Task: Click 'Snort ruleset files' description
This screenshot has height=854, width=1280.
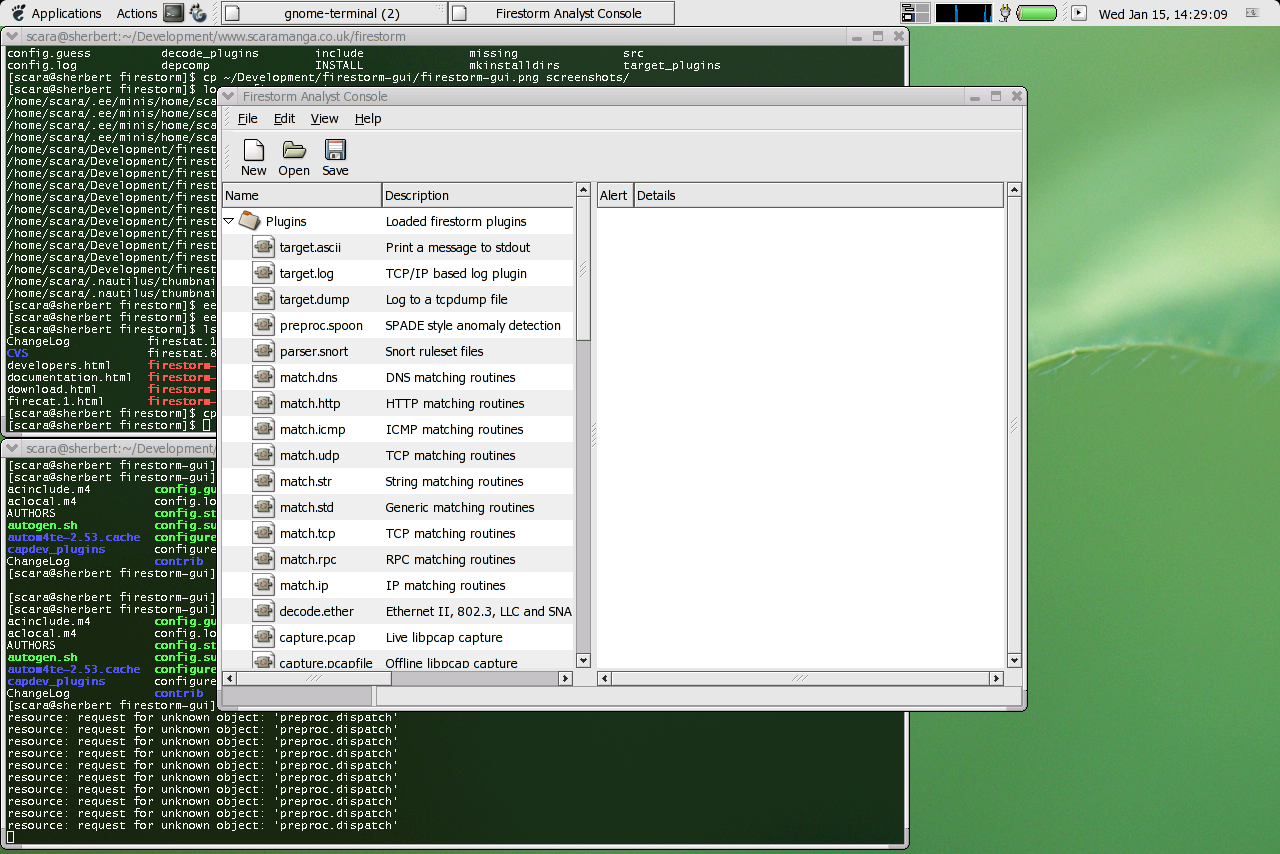Action: pyautogui.click(x=435, y=352)
